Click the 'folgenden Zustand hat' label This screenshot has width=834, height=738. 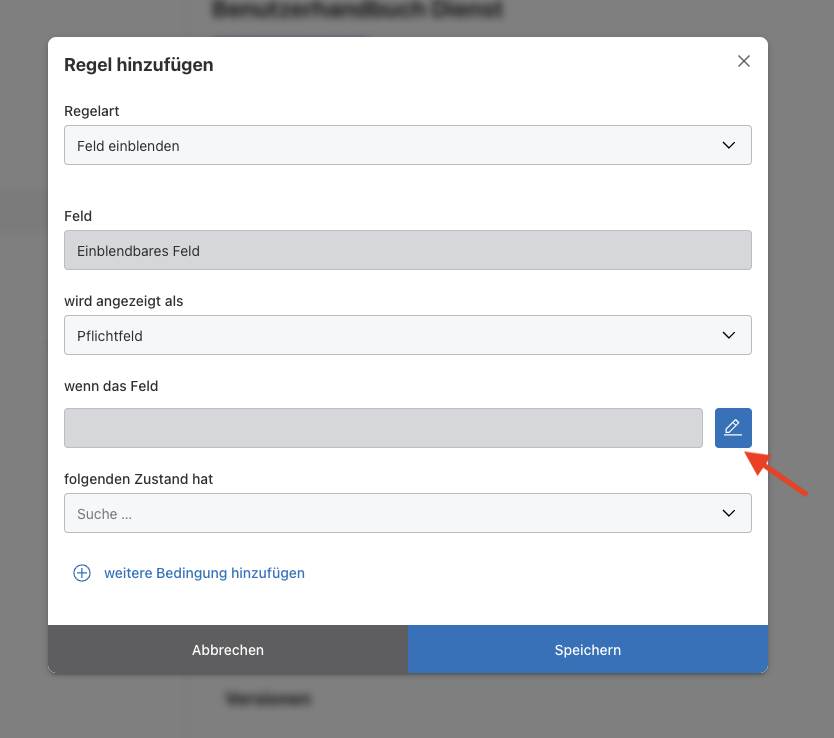pyautogui.click(x=138, y=479)
